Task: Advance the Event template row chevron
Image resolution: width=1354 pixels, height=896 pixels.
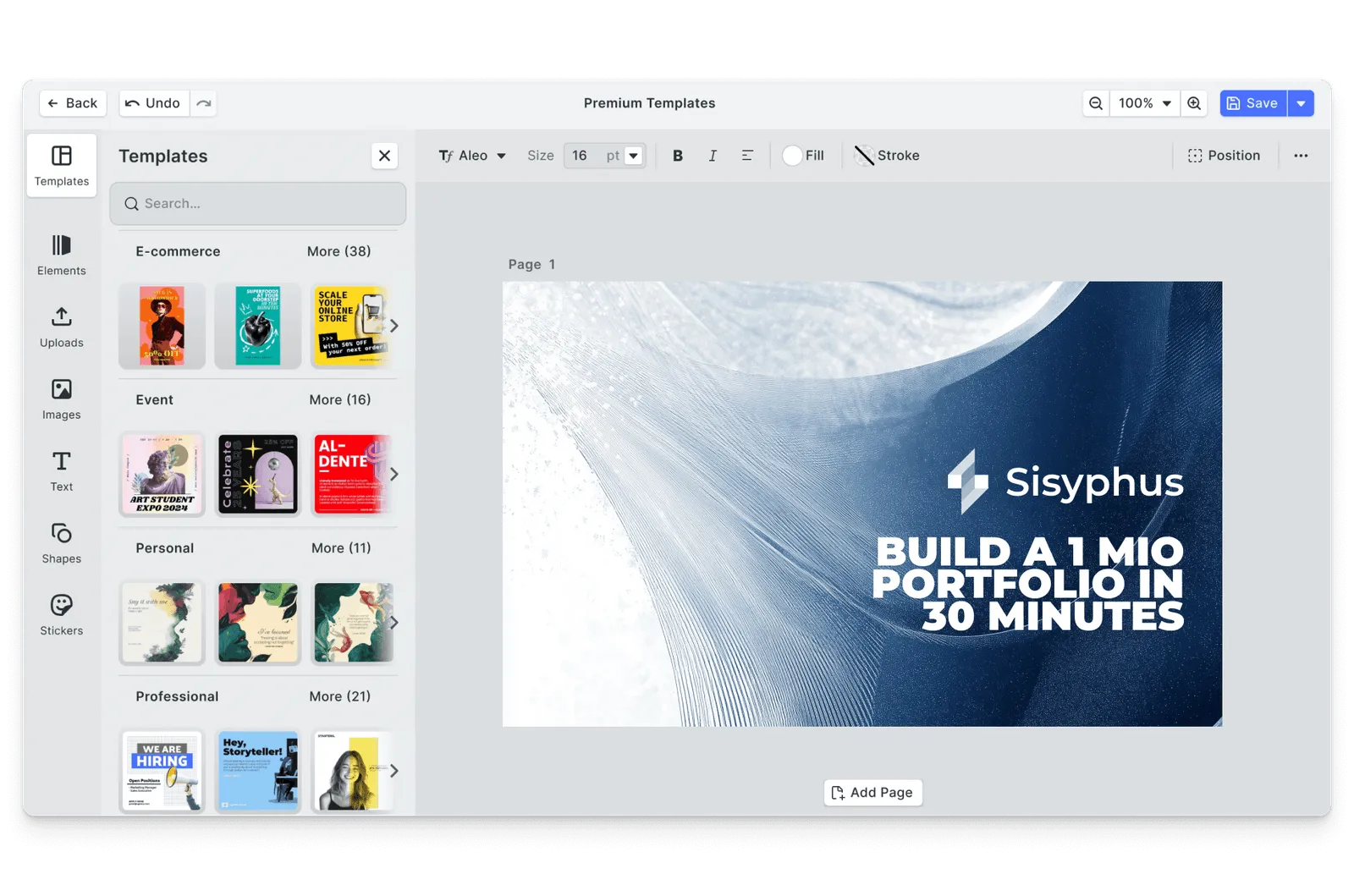Action: tap(394, 474)
